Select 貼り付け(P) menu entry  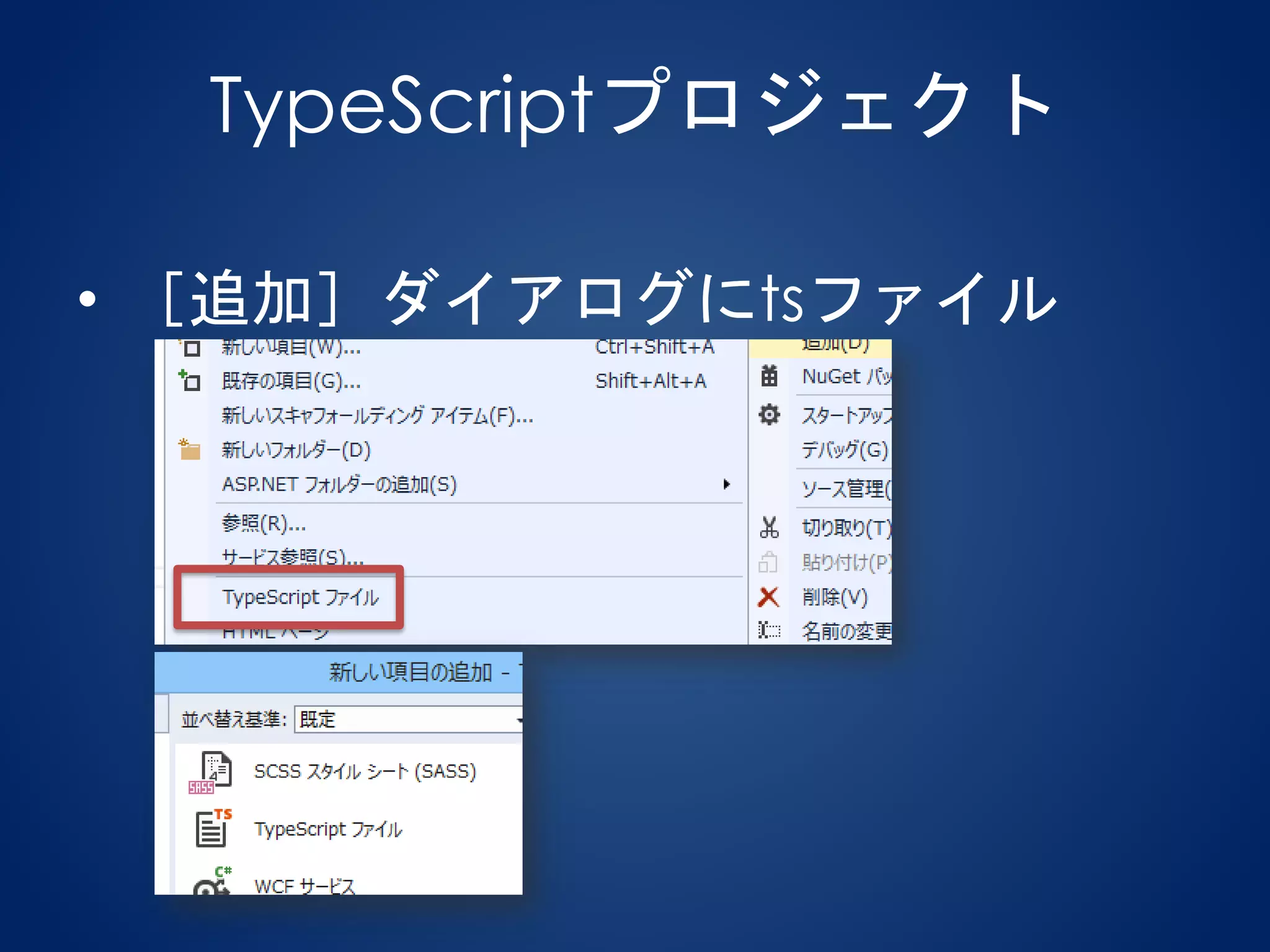point(846,562)
